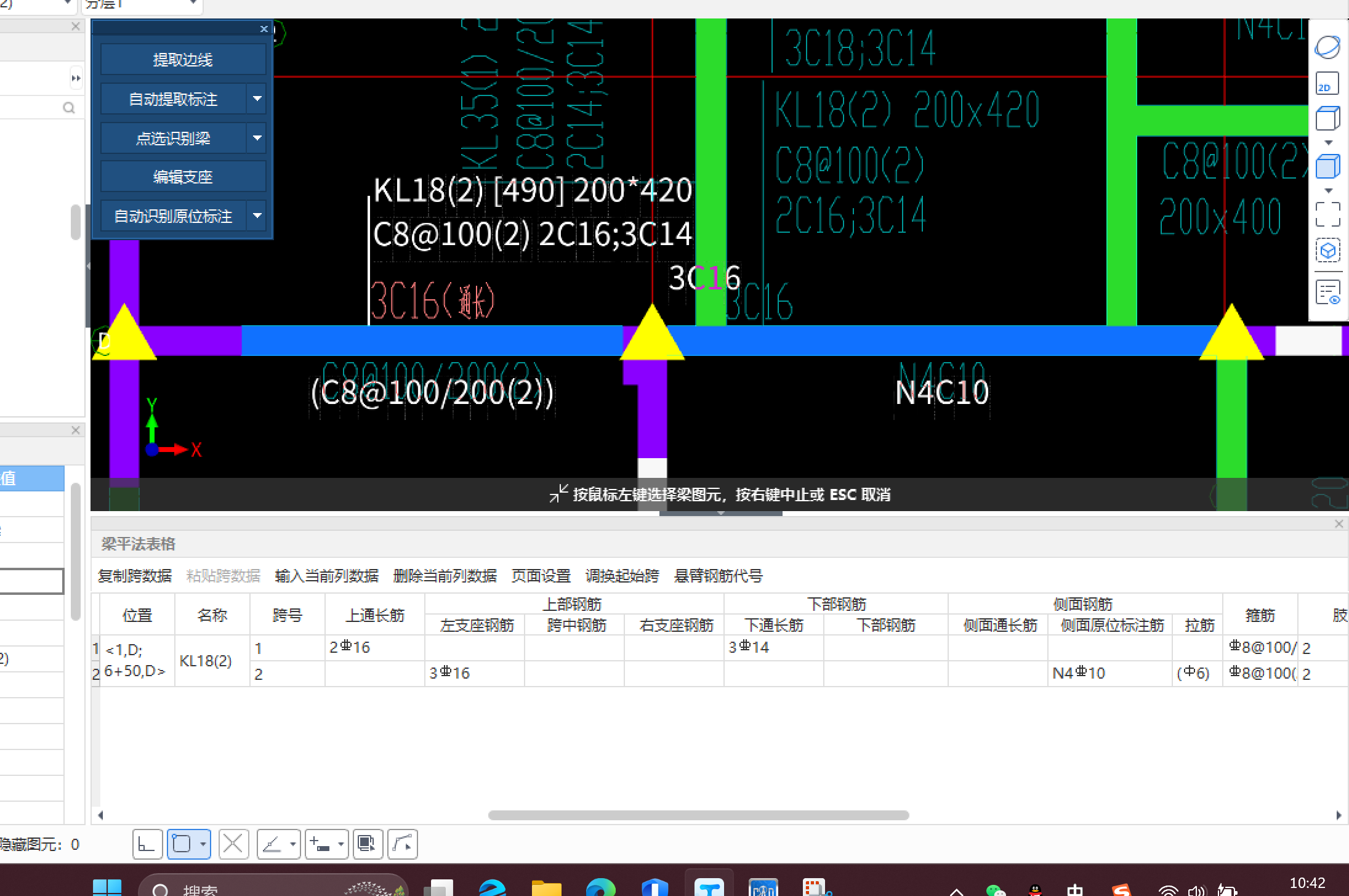
Task: Click the WeChat tray icon
Action: (x=995, y=890)
